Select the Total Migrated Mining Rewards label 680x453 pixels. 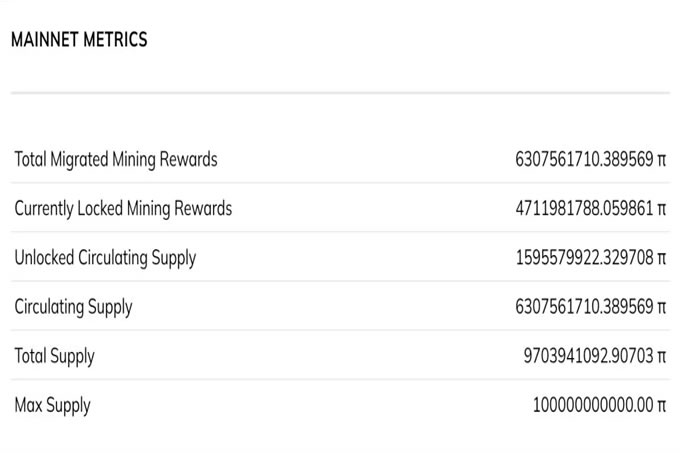point(116,159)
